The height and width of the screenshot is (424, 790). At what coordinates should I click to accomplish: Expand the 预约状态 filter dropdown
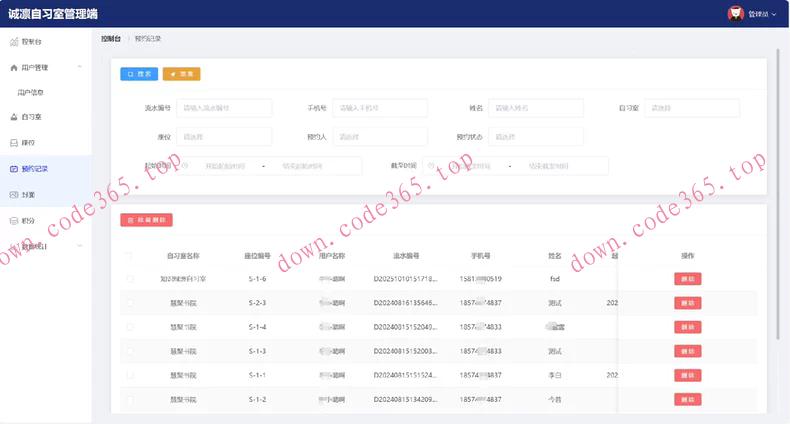(x=536, y=137)
